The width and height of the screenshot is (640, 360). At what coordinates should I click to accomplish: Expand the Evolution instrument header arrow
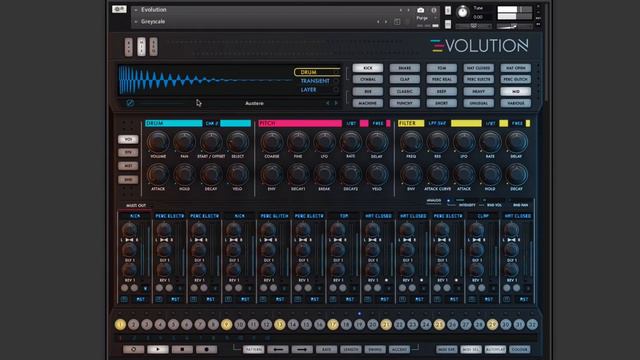pos(136,10)
